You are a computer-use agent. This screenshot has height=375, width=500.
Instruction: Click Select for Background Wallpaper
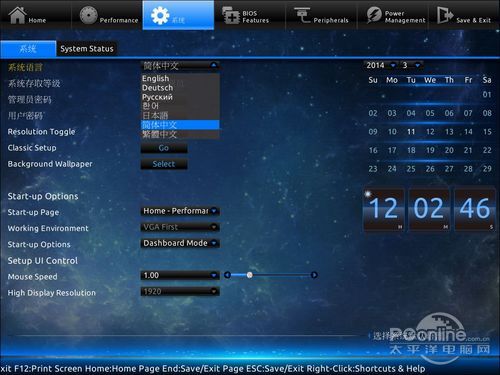(x=164, y=164)
